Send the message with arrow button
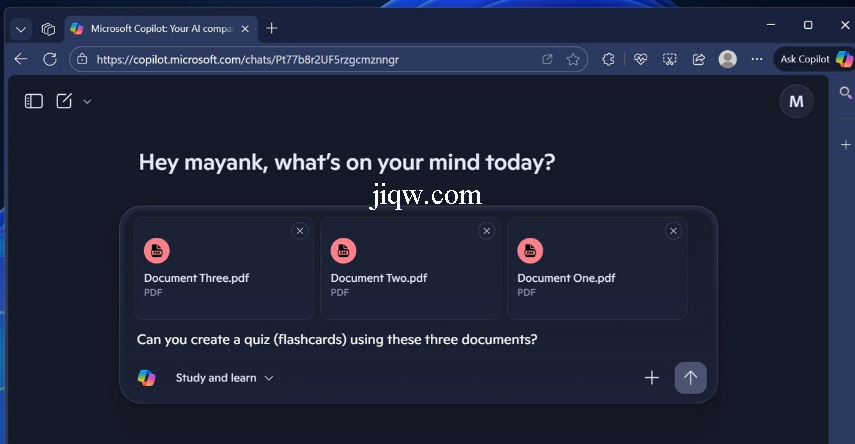 pos(690,378)
